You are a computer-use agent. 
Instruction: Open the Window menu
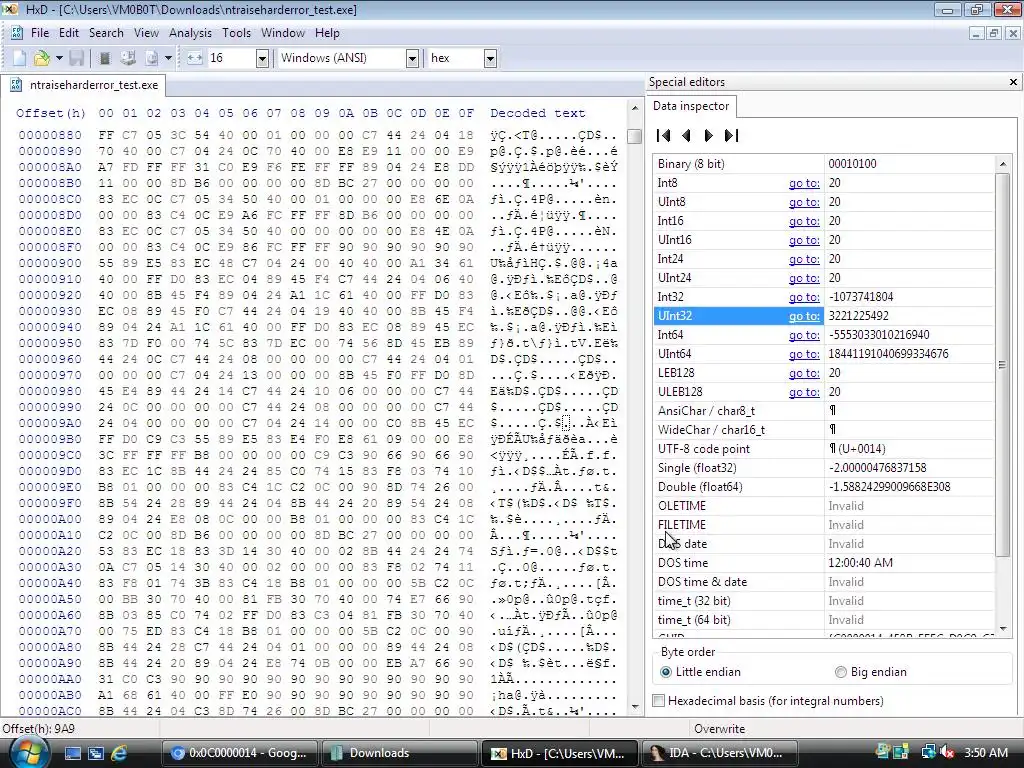coord(283,33)
